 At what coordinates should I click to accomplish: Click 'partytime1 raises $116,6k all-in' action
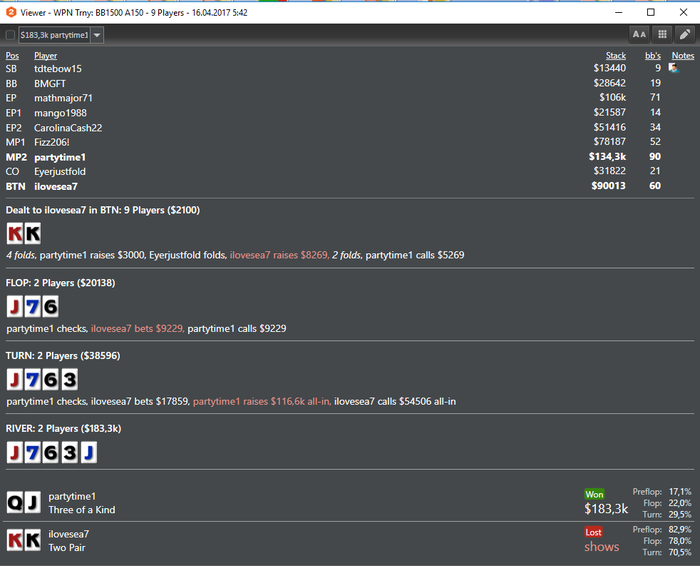point(262,401)
